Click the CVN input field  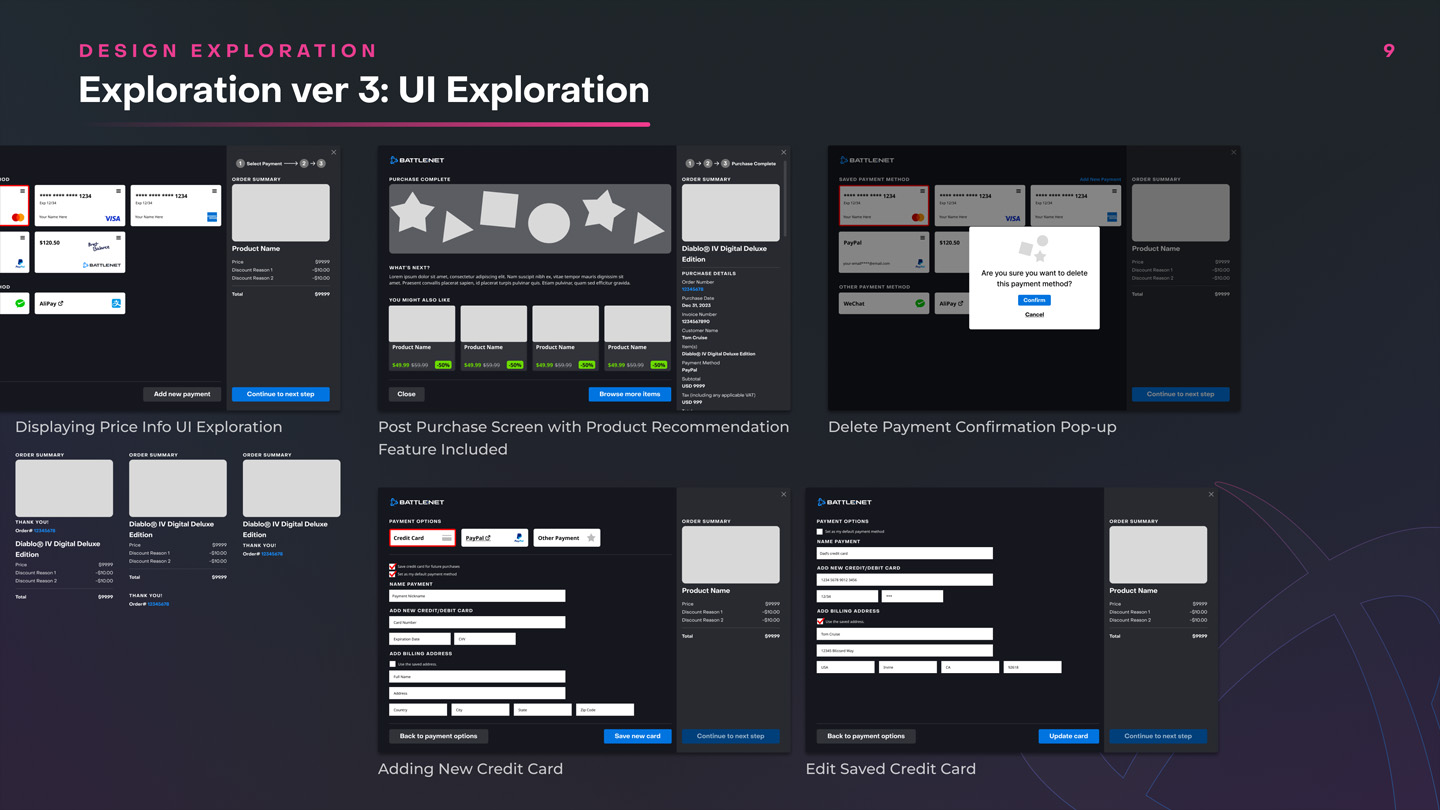point(485,638)
